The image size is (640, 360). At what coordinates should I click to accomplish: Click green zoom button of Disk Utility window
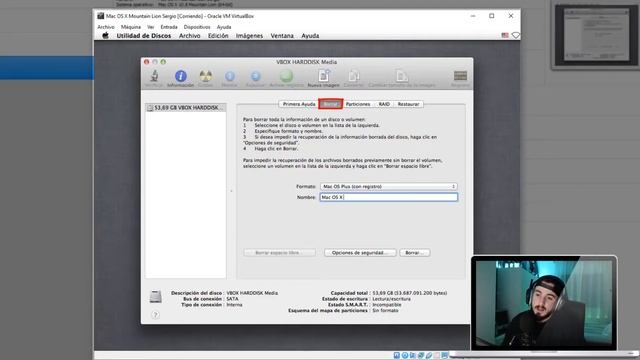tap(163, 62)
